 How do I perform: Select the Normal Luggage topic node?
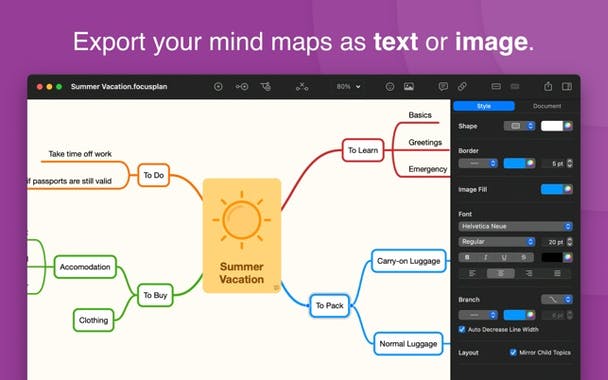[x=408, y=344]
